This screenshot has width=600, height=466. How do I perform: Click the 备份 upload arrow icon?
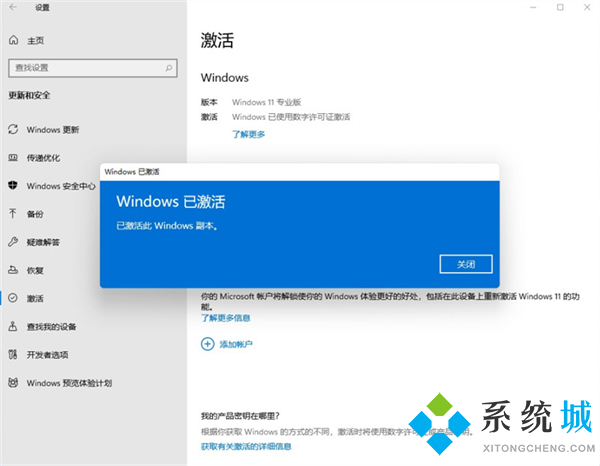tap(13, 213)
